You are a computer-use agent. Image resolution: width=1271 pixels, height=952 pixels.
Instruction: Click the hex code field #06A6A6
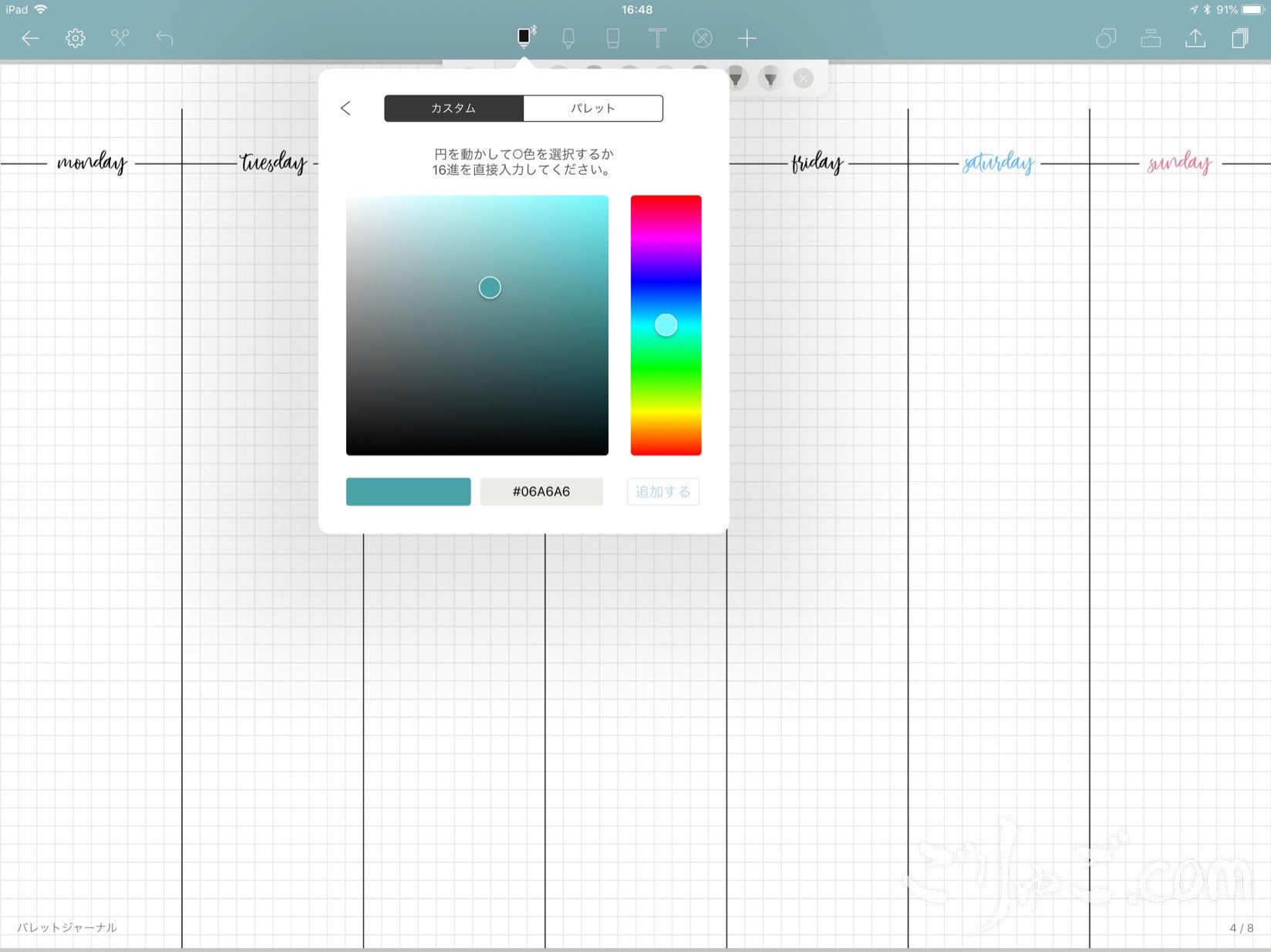click(541, 492)
